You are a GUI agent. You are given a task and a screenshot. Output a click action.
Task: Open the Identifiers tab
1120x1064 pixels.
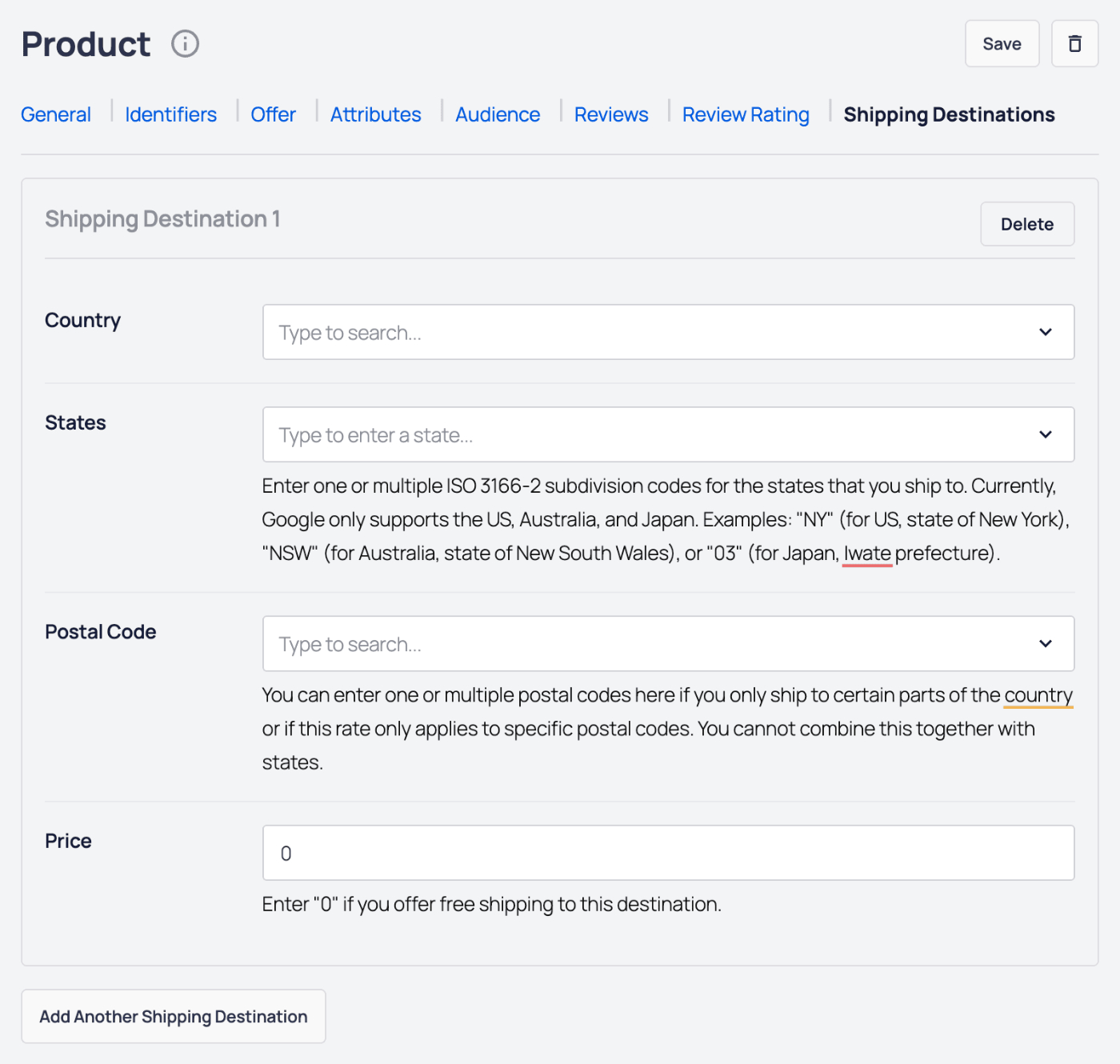pyautogui.click(x=170, y=114)
